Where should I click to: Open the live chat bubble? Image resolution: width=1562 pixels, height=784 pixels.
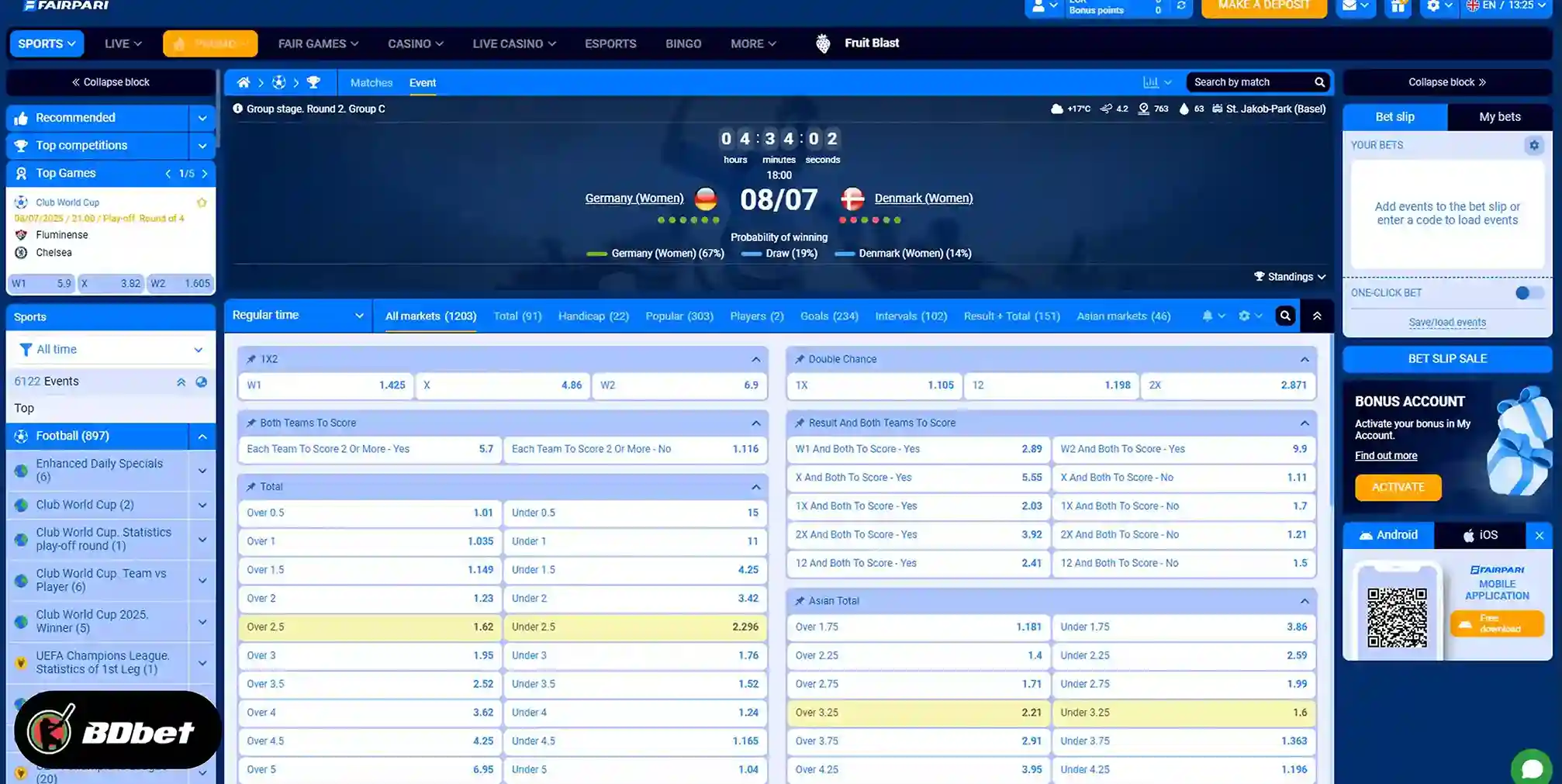[x=1533, y=768]
